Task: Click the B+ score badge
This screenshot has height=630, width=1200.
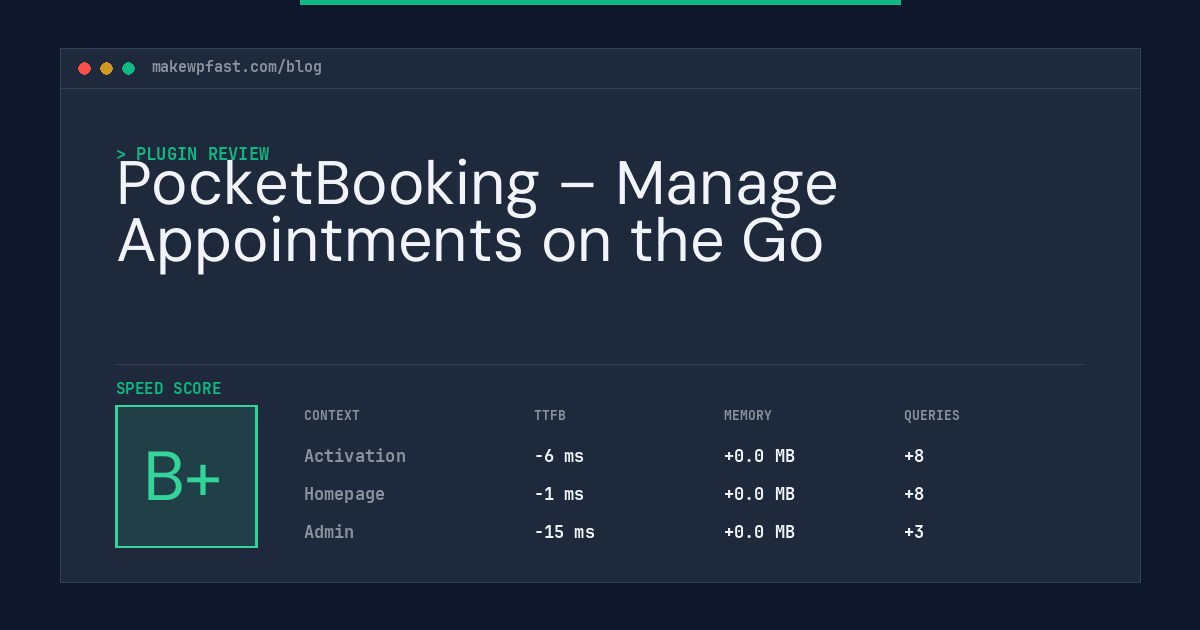Action: tap(186, 476)
